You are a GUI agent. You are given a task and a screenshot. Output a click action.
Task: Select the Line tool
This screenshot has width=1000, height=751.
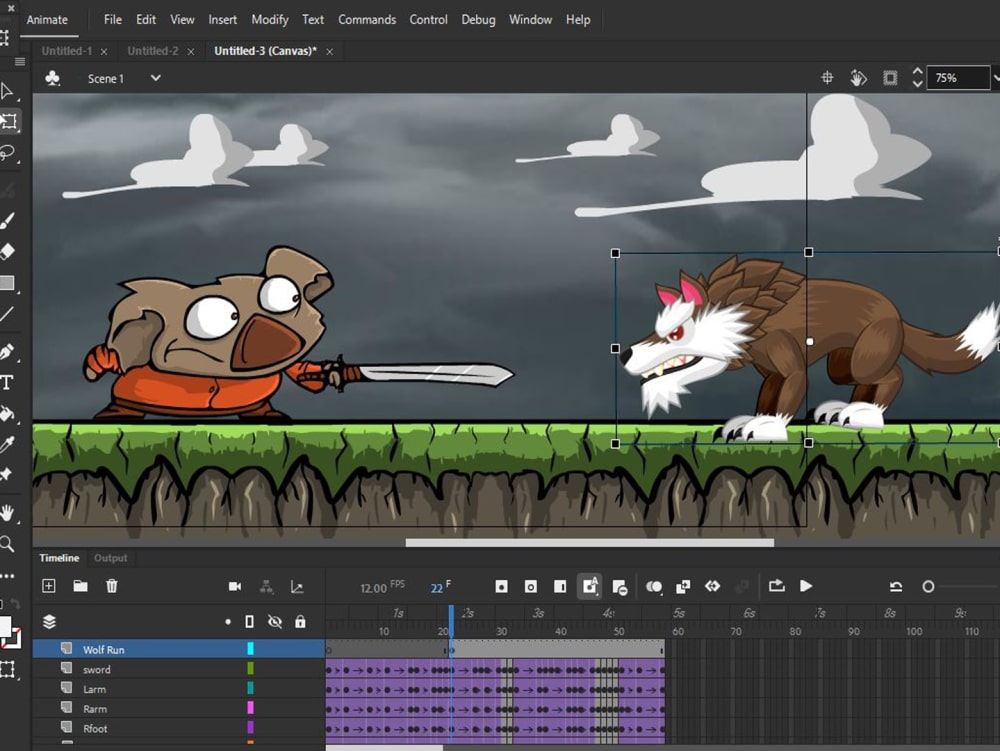click(8, 314)
